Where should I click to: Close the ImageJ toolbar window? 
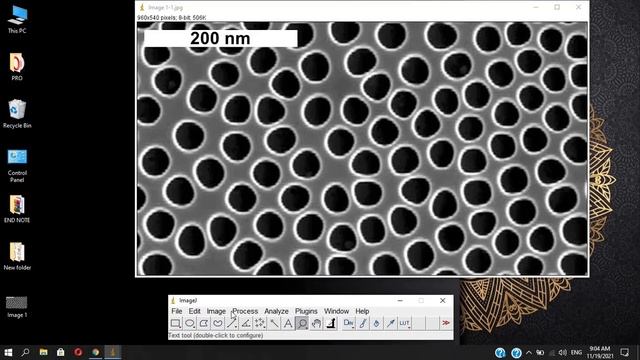click(442, 300)
